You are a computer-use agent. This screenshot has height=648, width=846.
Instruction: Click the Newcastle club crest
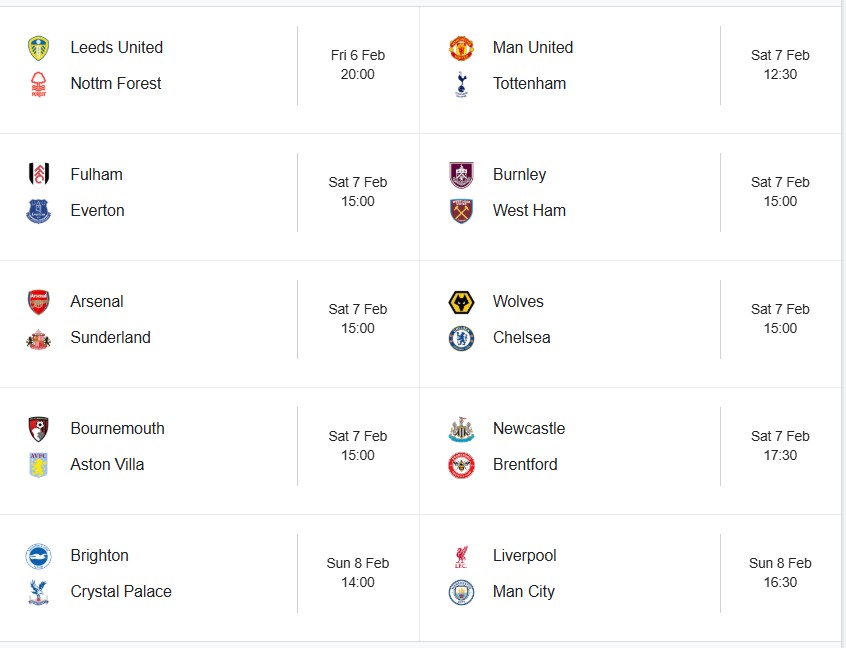(461, 429)
